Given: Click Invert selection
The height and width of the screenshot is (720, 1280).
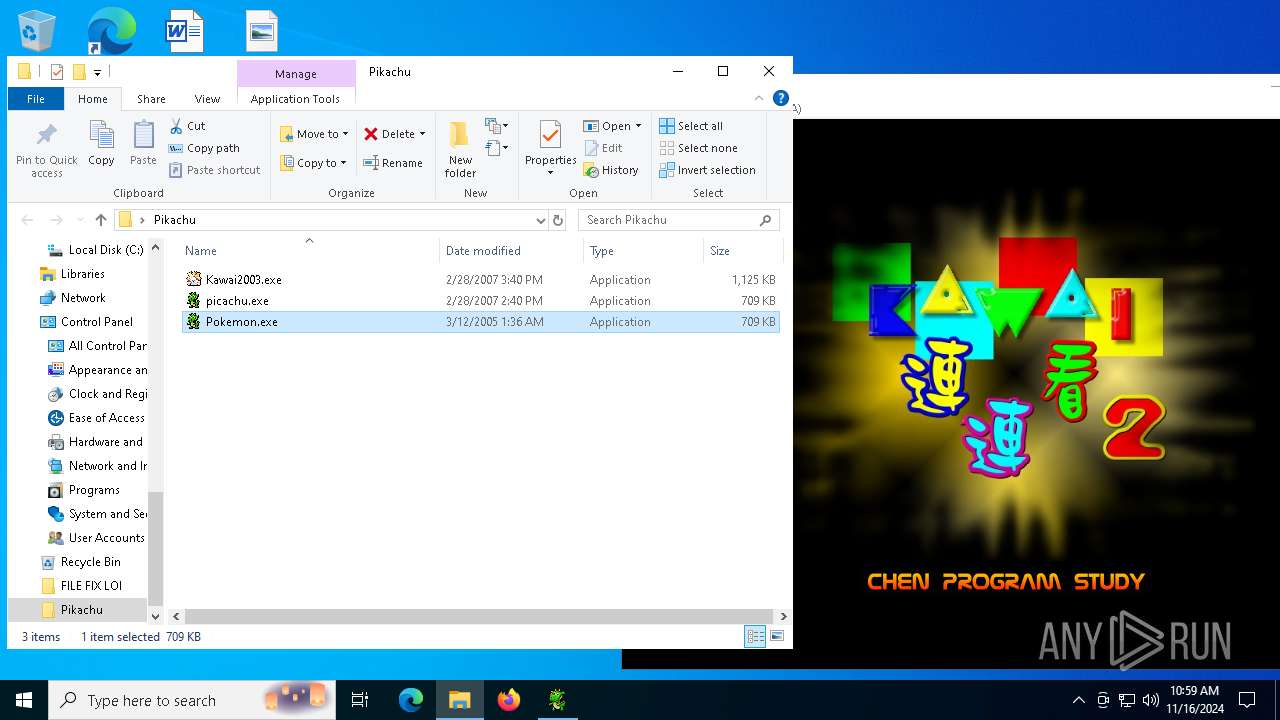Looking at the screenshot, I should click(707, 170).
